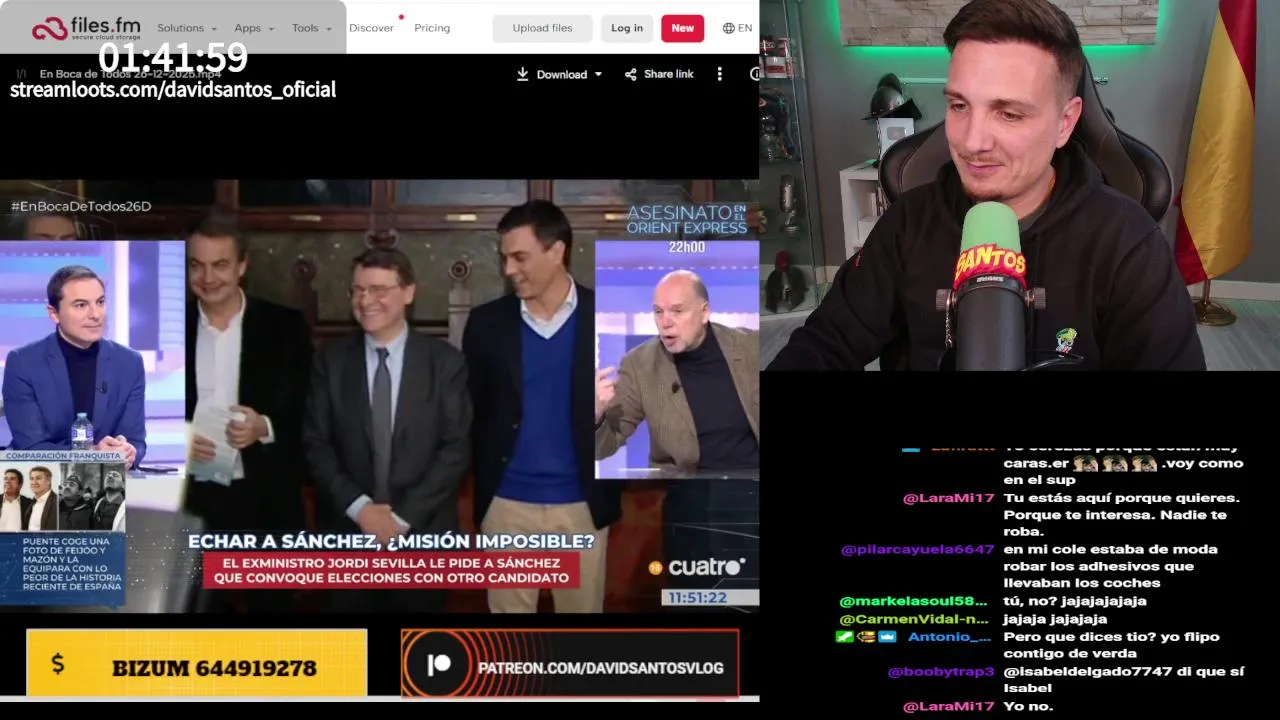Click the @boobytrap3 chat username

940,672
